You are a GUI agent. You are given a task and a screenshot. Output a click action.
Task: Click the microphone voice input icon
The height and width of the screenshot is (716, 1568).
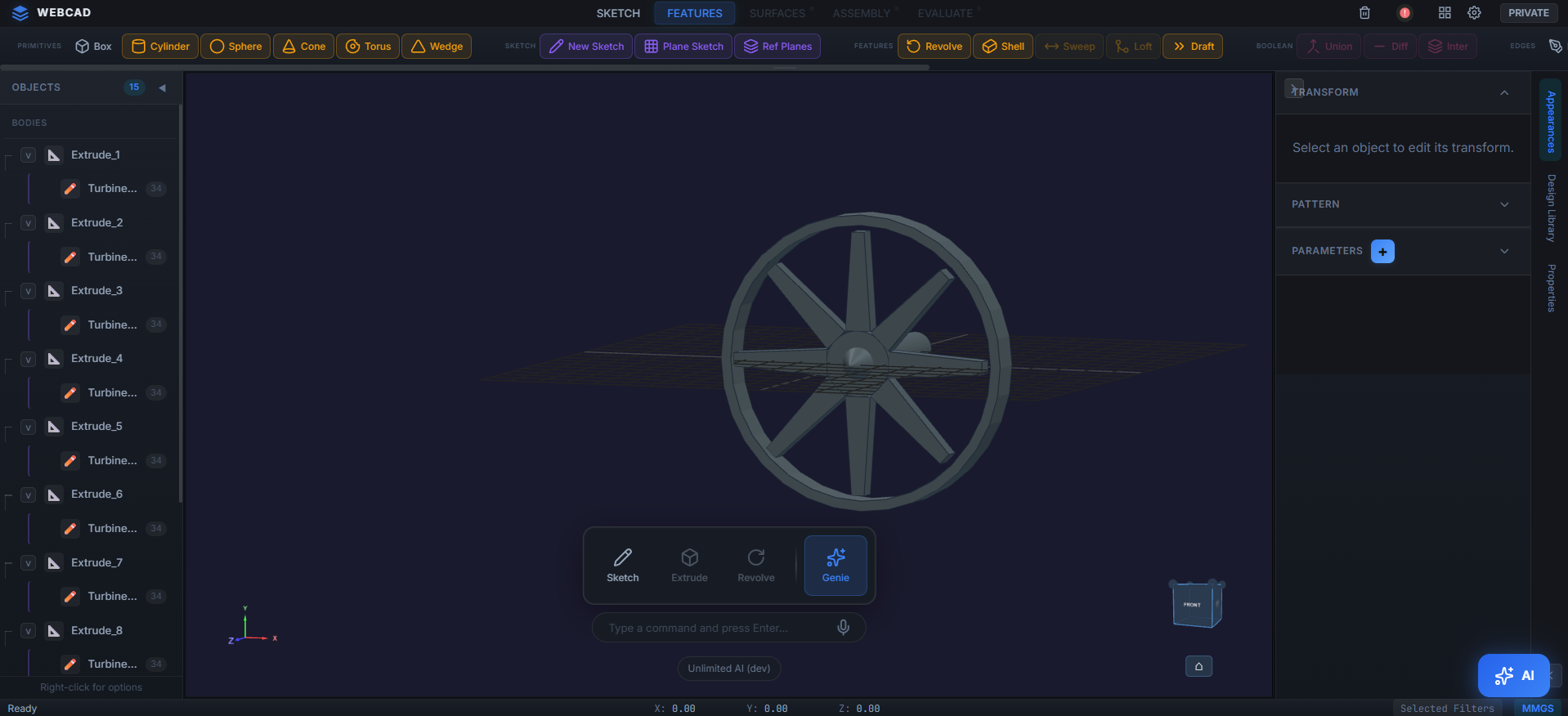[x=844, y=627]
